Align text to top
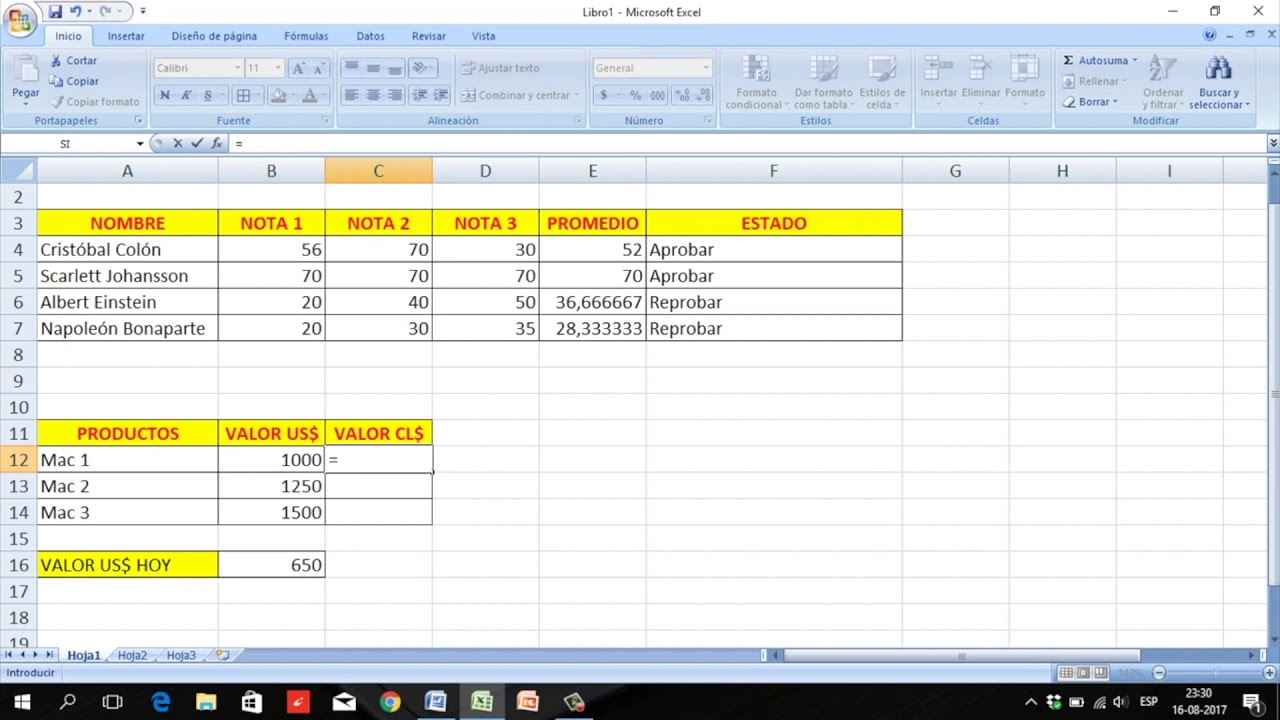Viewport: 1280px width, 720px height. [x=351, y=68]
